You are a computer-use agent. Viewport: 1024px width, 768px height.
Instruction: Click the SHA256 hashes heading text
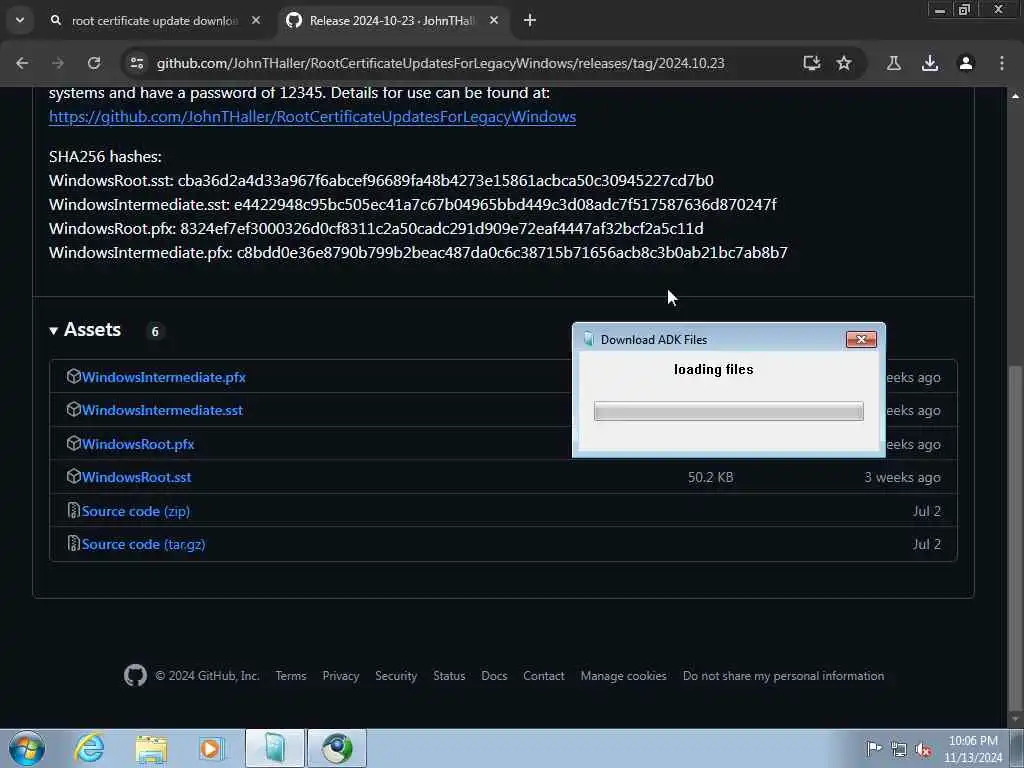[105, 157]
